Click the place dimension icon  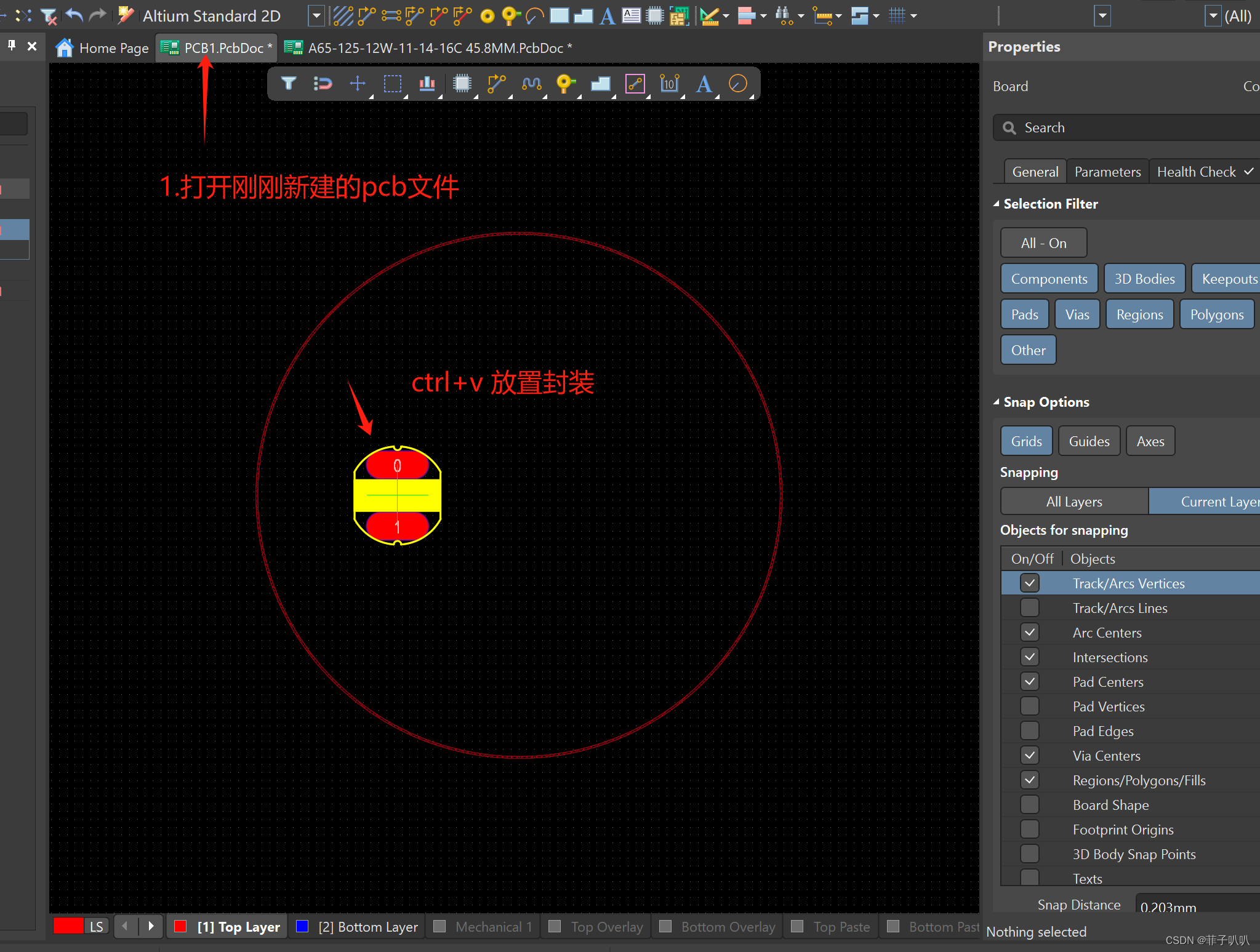pos(669,83)
